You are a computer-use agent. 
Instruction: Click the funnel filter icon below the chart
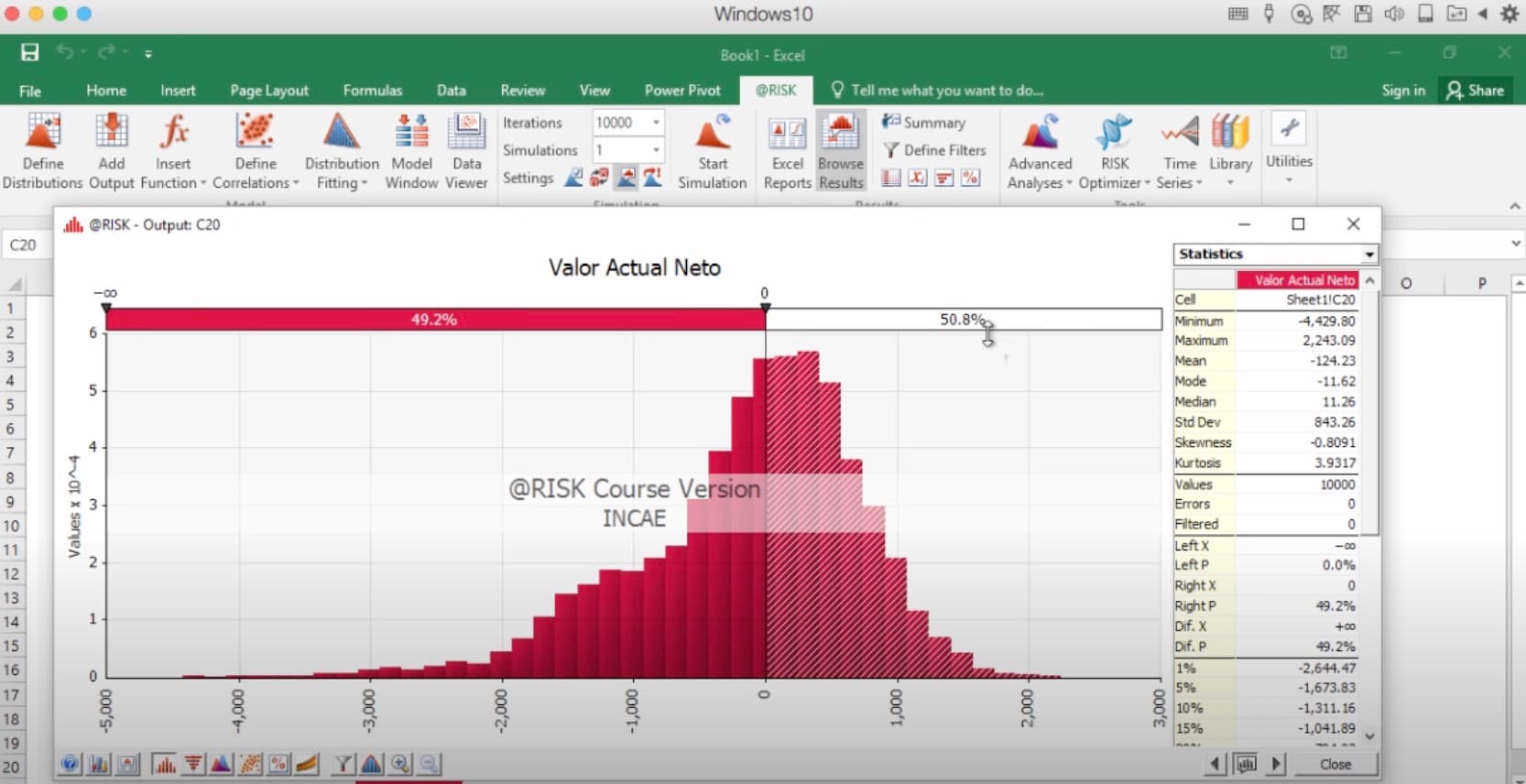343,764
